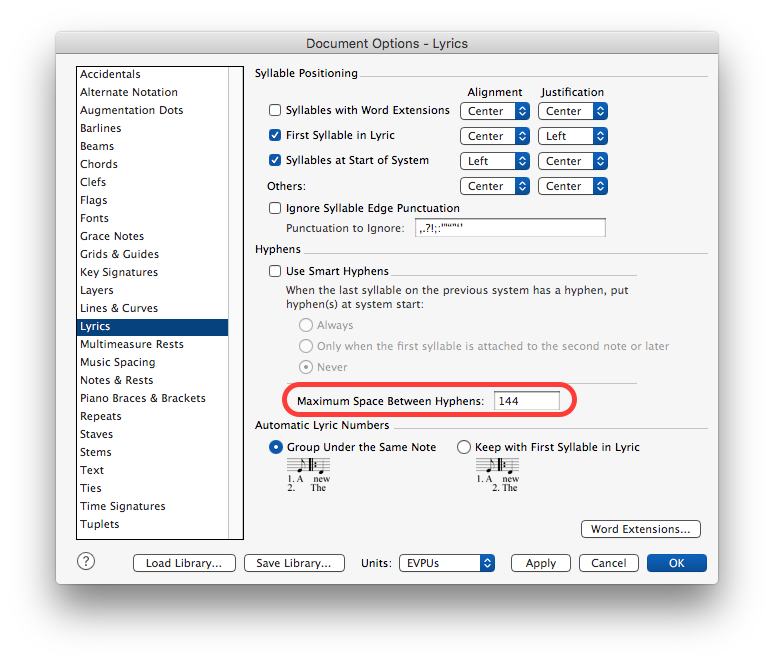
Task: Click the Punctuation to Ignore text field
Action: point(510,228)
